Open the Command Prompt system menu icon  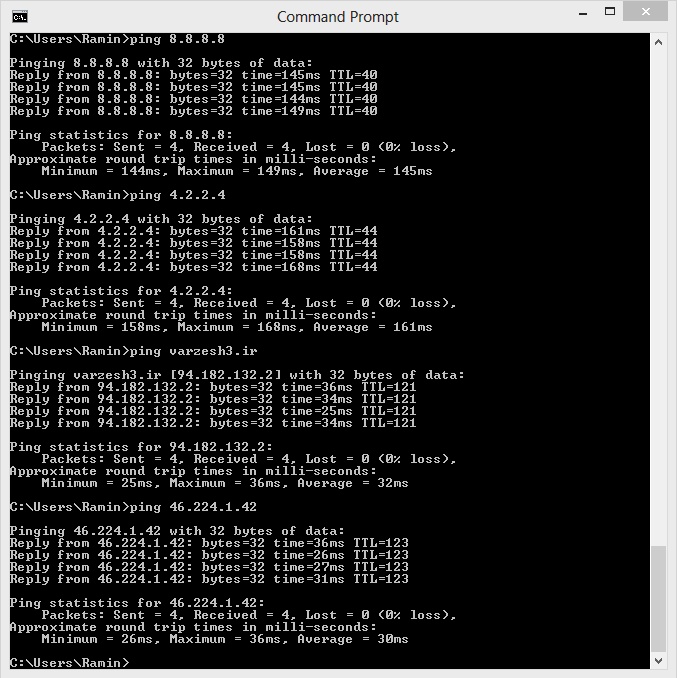[x=20, y=17]
